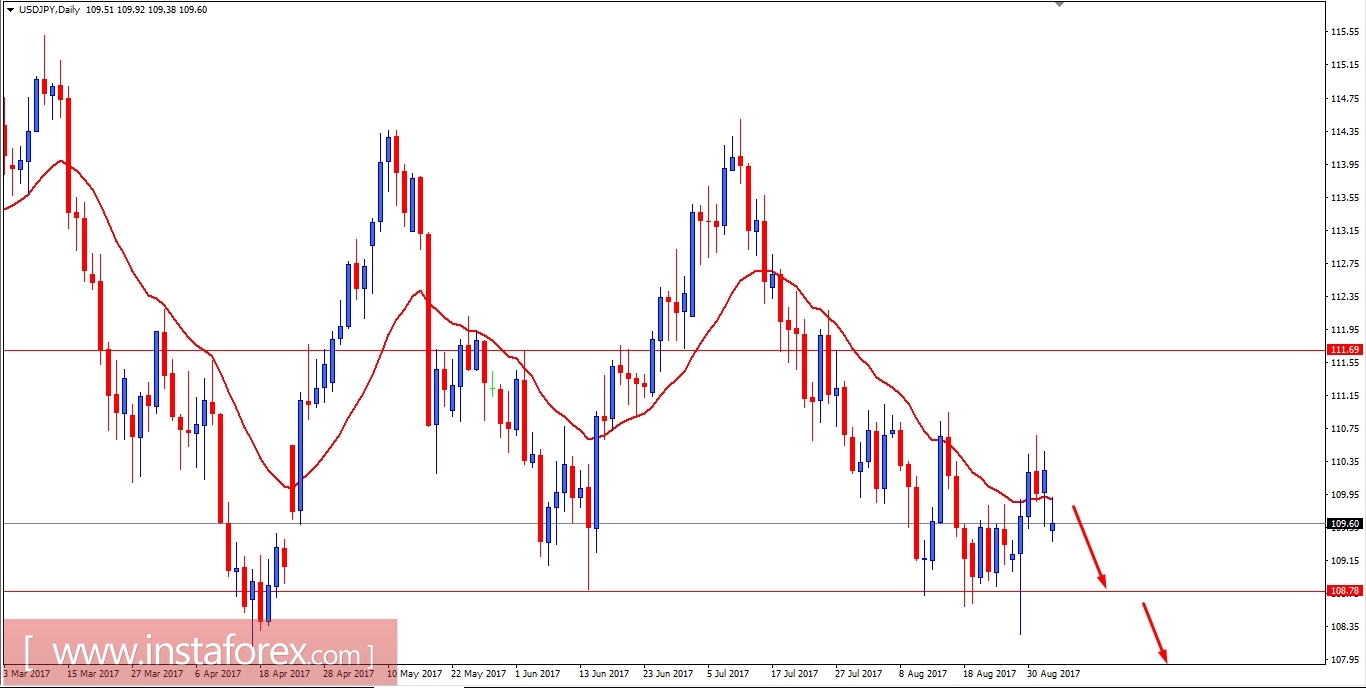The width and height of the screenshot is (1366, 688).
Task: Click the red 111.69 price tag
Action: click(1345, 350)
